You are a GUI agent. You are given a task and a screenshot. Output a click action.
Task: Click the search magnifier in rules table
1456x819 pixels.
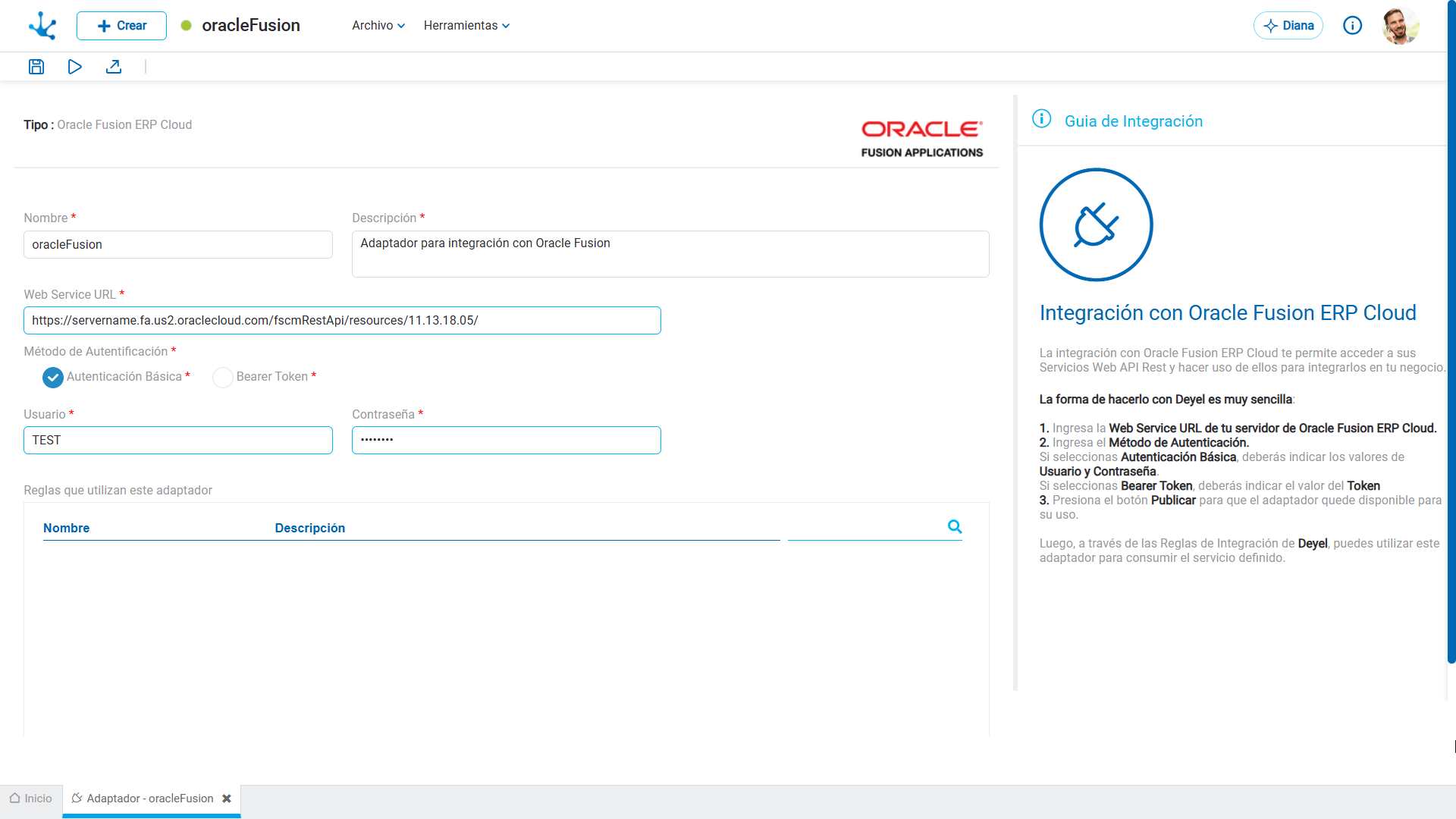point(955,526)
